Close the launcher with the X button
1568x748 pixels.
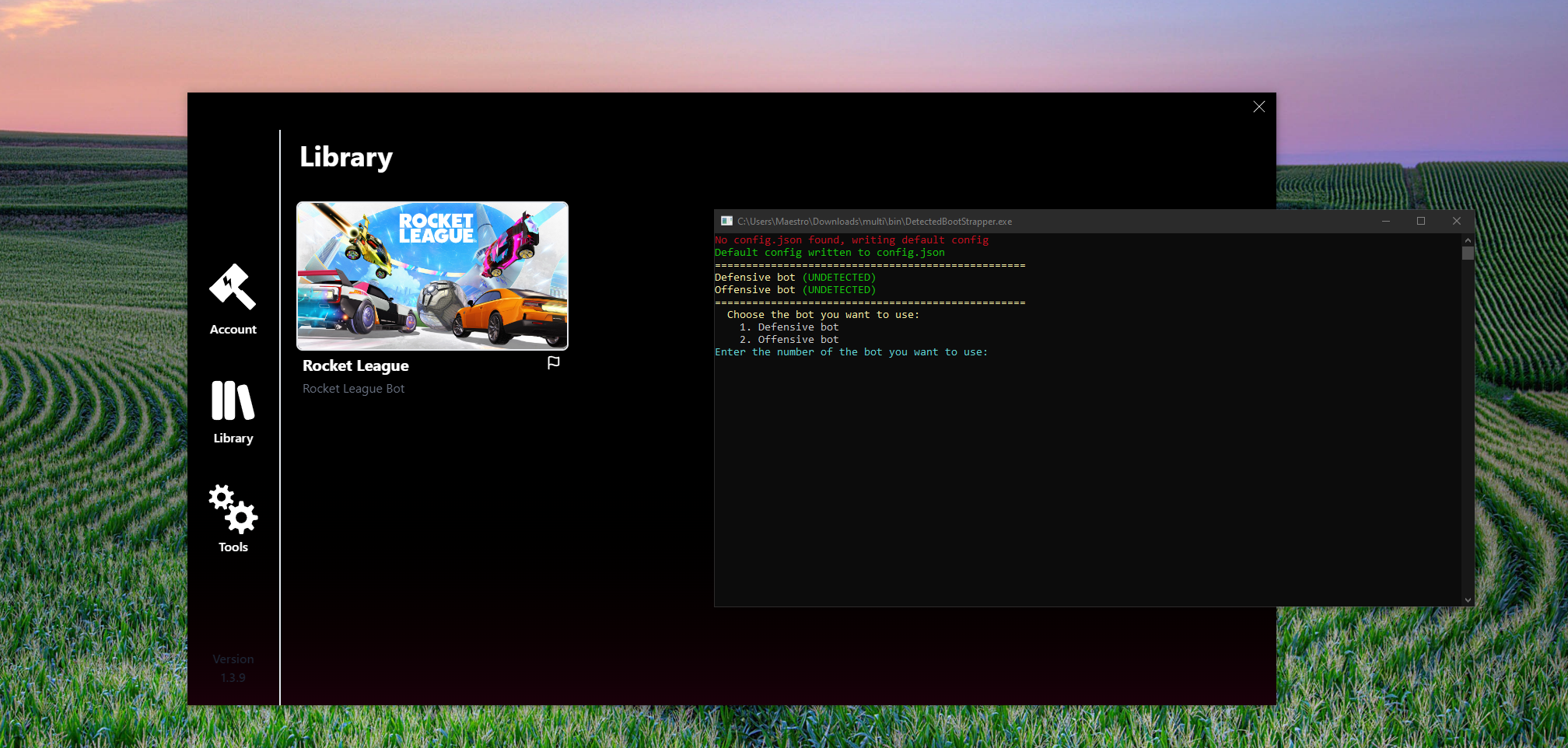[x=1259, y=107]
